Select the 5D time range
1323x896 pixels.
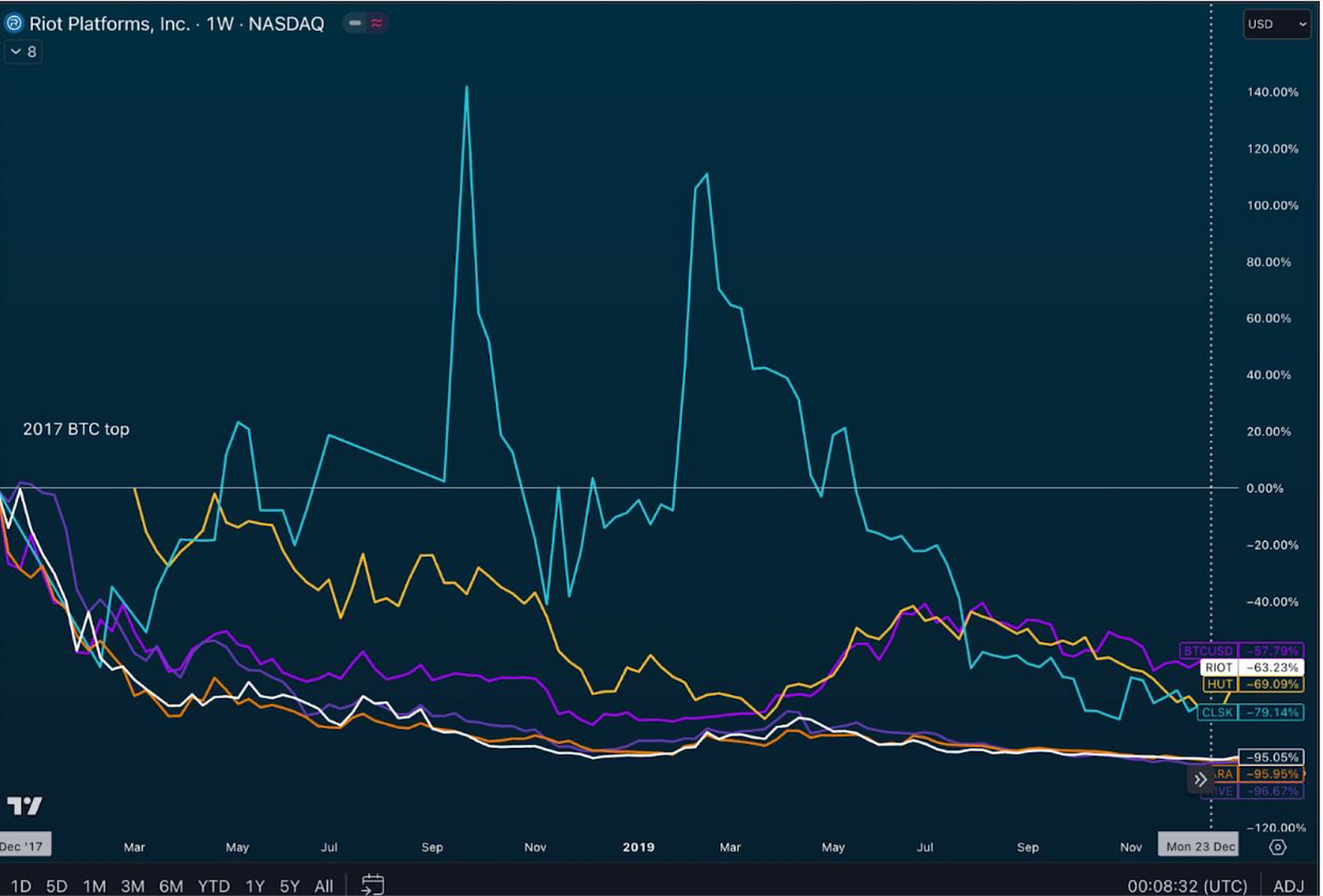(x=56, y=886)
